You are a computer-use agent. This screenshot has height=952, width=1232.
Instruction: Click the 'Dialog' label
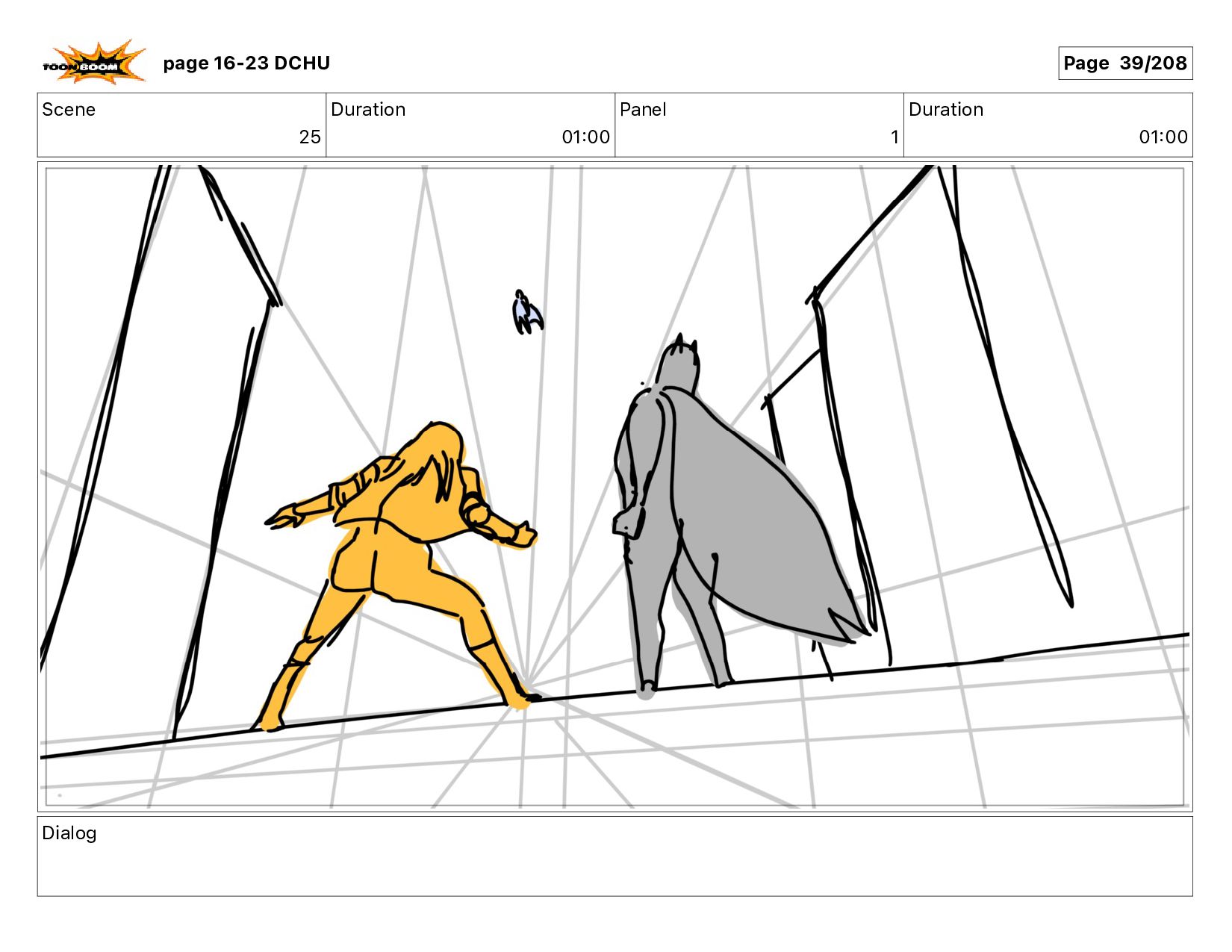pos(69,833)
